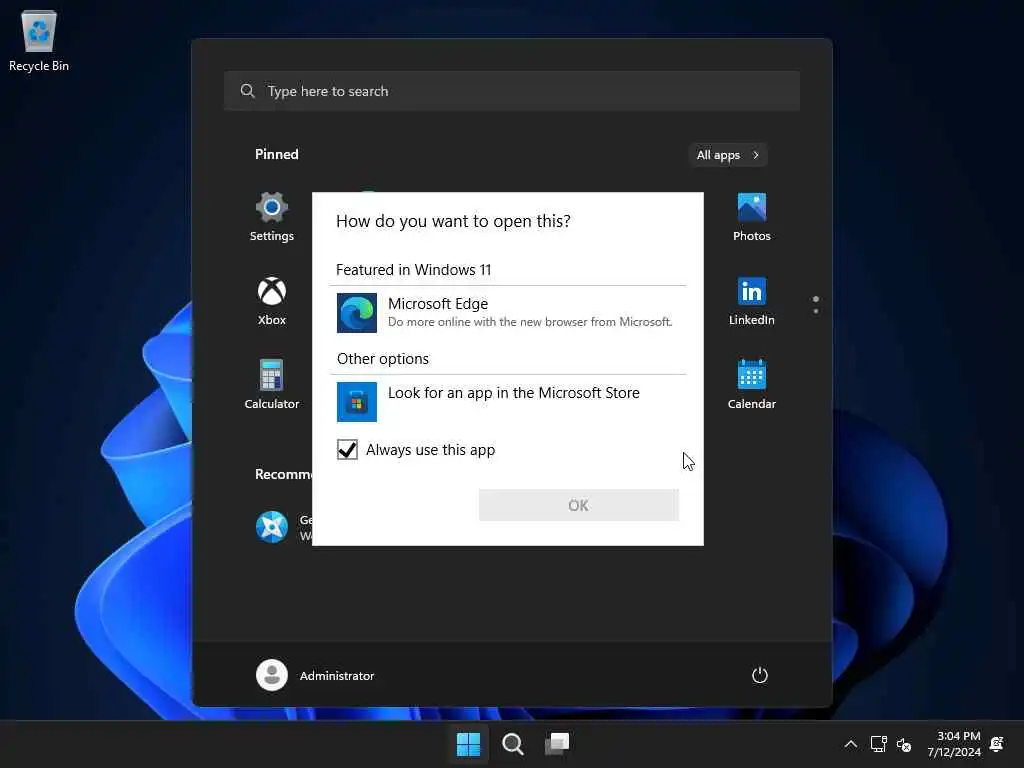This screenshot has height=768, width=1024.
Task: Launch the LinkedIn pinned app
Action: 752,301
